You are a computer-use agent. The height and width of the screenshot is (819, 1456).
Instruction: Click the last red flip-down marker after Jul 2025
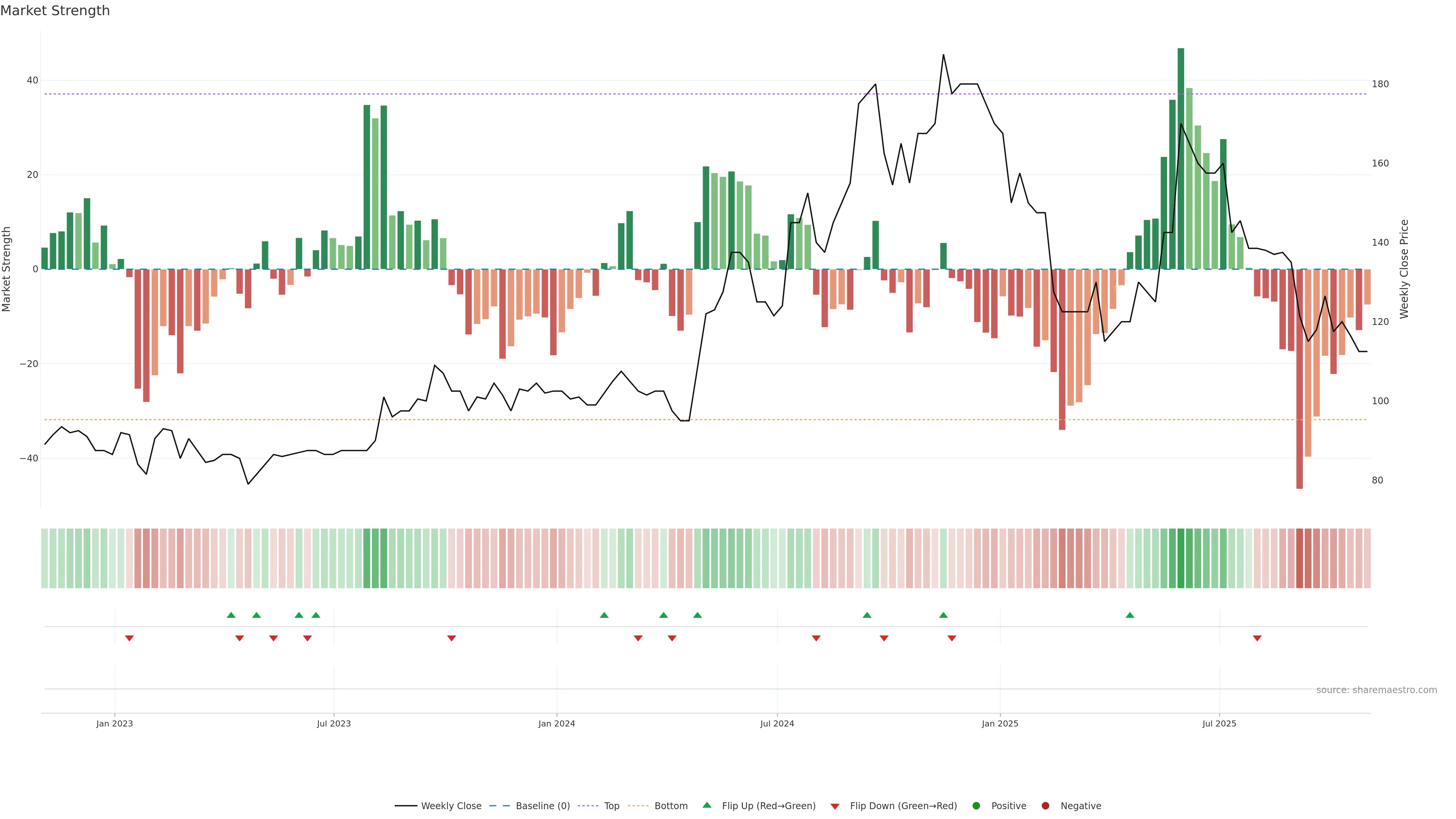1257,638
